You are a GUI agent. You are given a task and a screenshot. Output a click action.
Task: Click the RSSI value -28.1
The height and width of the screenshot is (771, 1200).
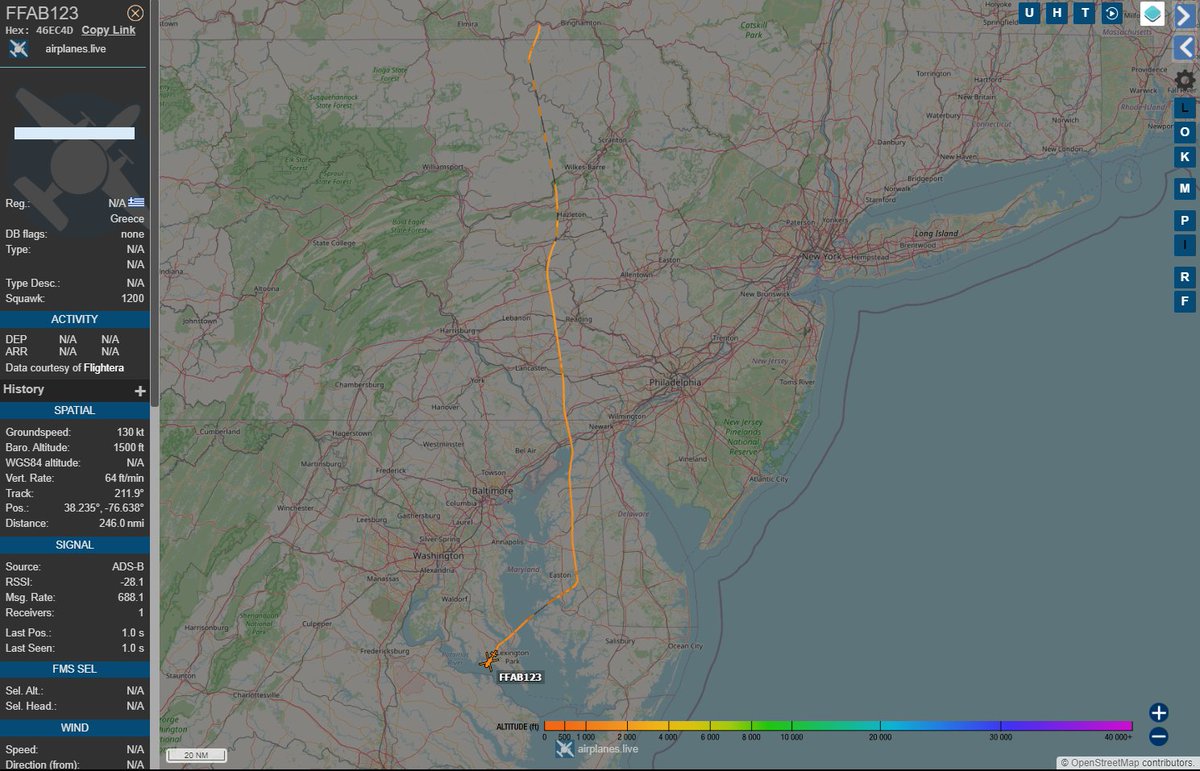point(132,581)
